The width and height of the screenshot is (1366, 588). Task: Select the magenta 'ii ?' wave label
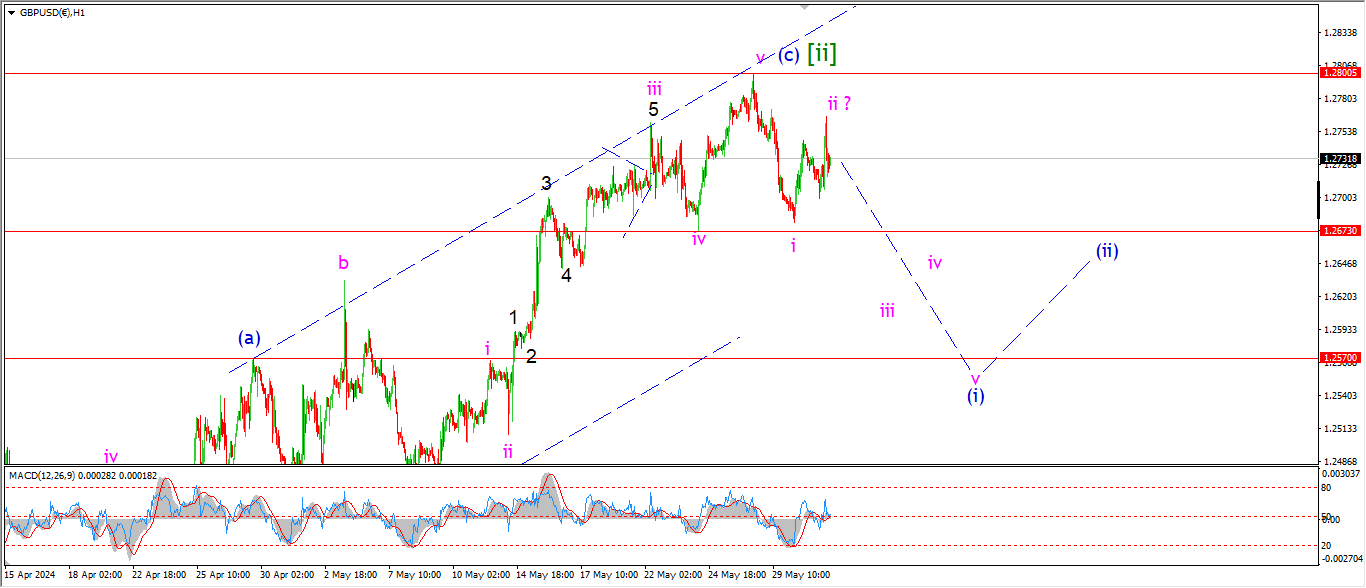point(838,102)
